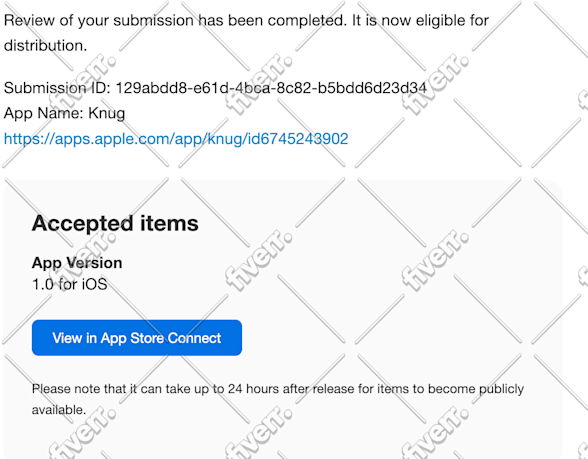Click the word "distribution." in the intro
This screenshot has width=588, height=459.
click(45, 45)
